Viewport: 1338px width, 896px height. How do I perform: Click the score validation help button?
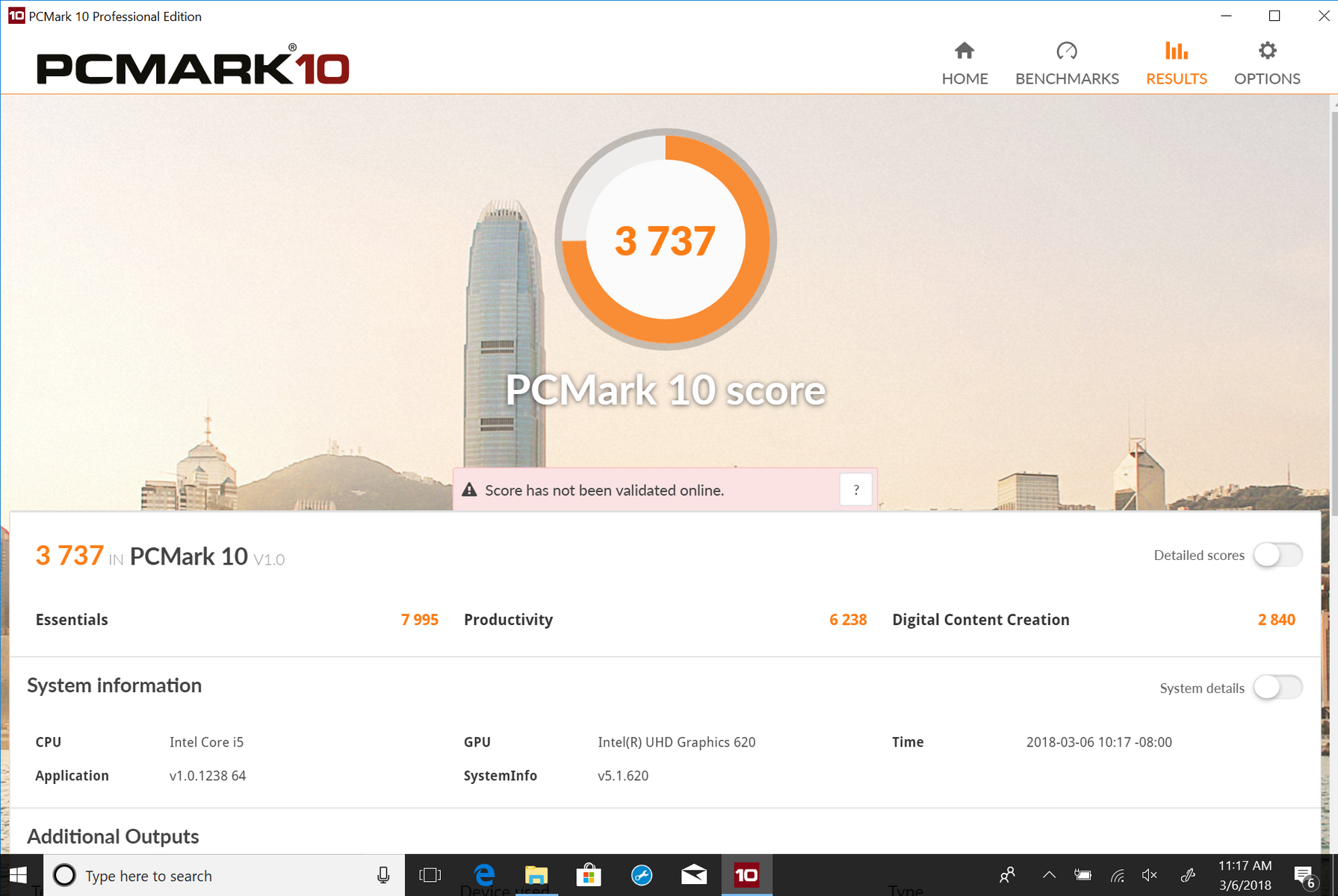pos(856,490)
